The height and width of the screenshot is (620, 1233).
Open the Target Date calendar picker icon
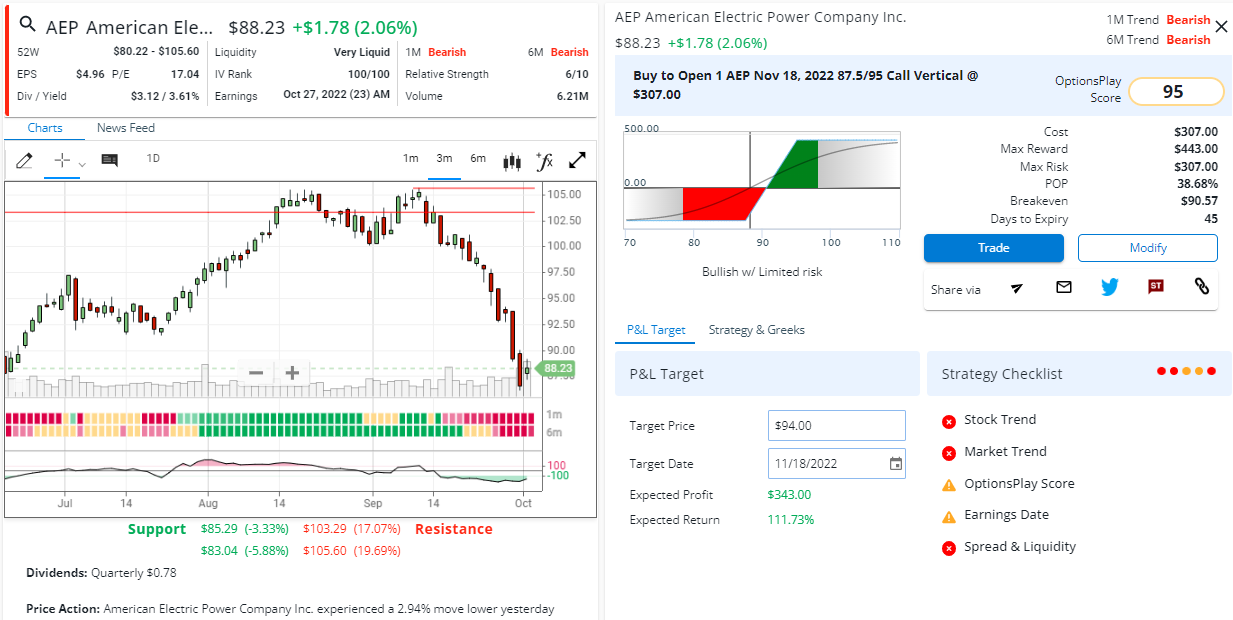[x=895, y=463]
